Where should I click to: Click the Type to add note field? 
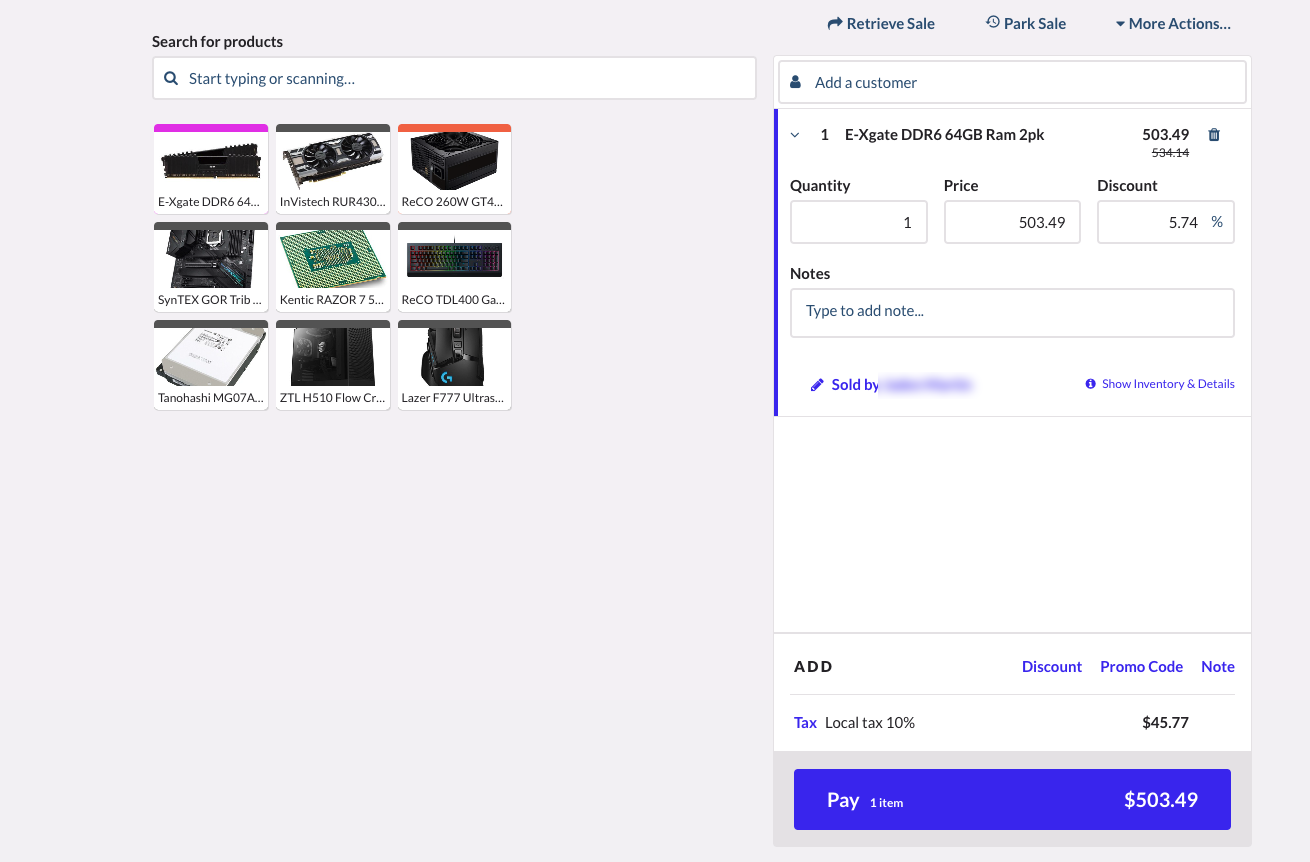[x=1012, y=312]
